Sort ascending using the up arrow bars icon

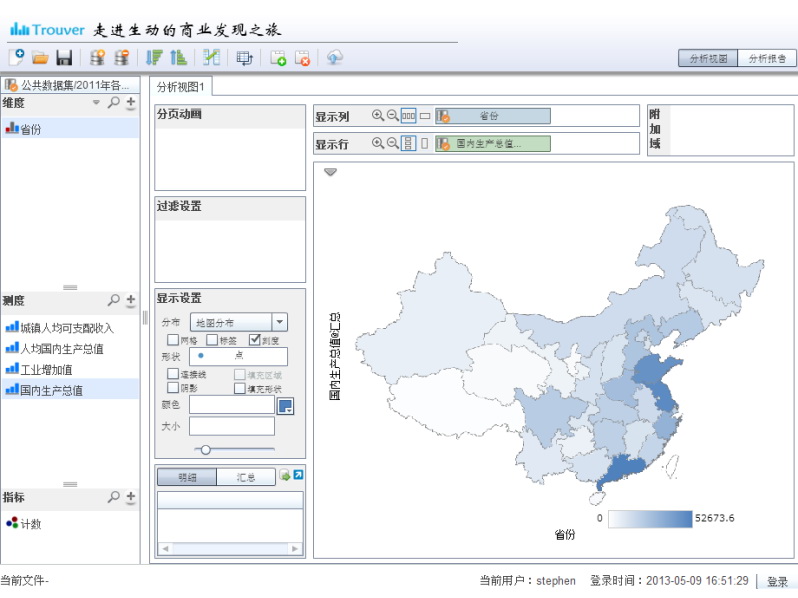tap(178, 58)
